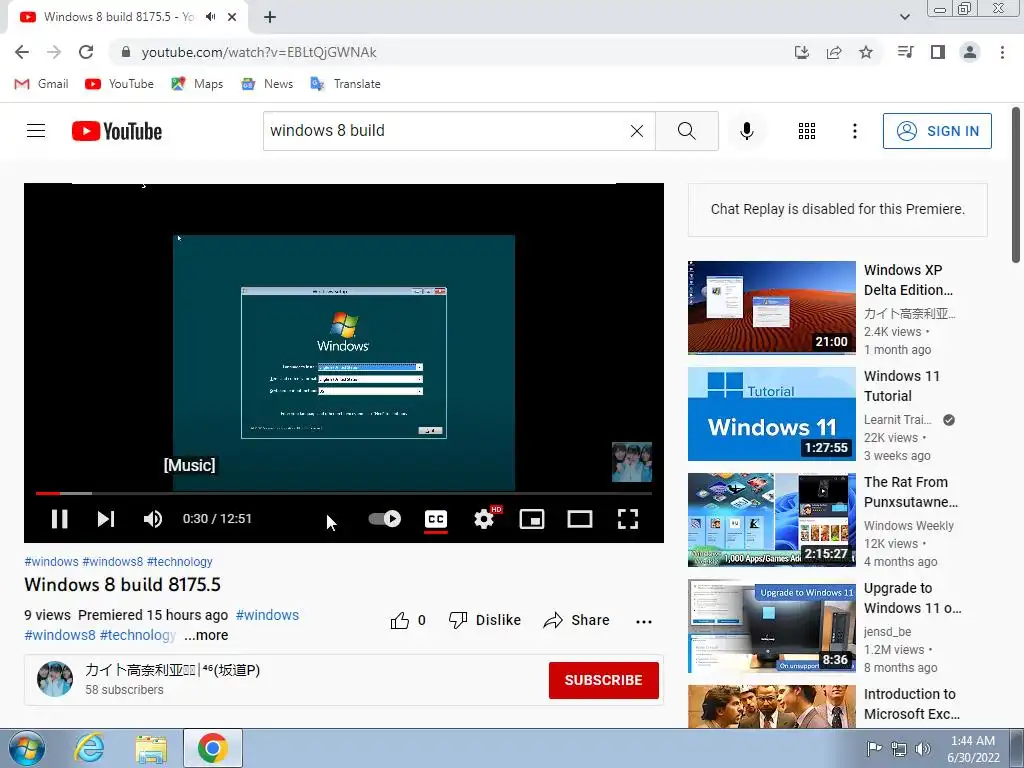The height and width of the screenshot is (768, 1024).
Task: Open the #technology hashtag above the title
Action: (180, 562)
